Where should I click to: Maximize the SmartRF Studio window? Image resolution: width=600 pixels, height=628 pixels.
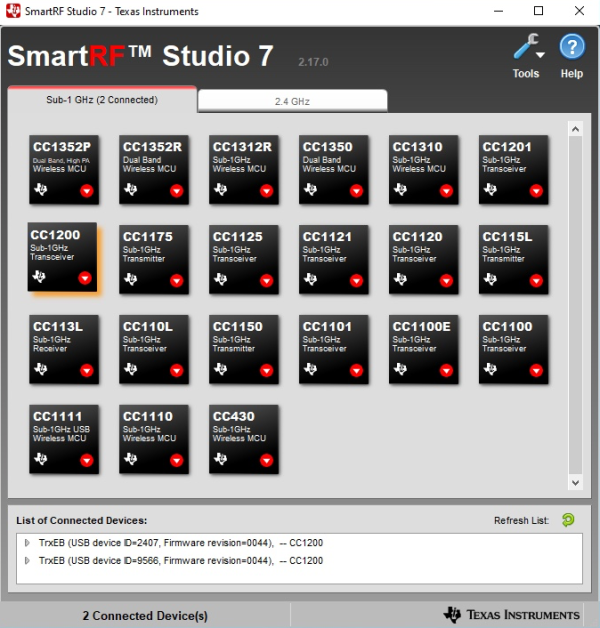coord(539,11)
